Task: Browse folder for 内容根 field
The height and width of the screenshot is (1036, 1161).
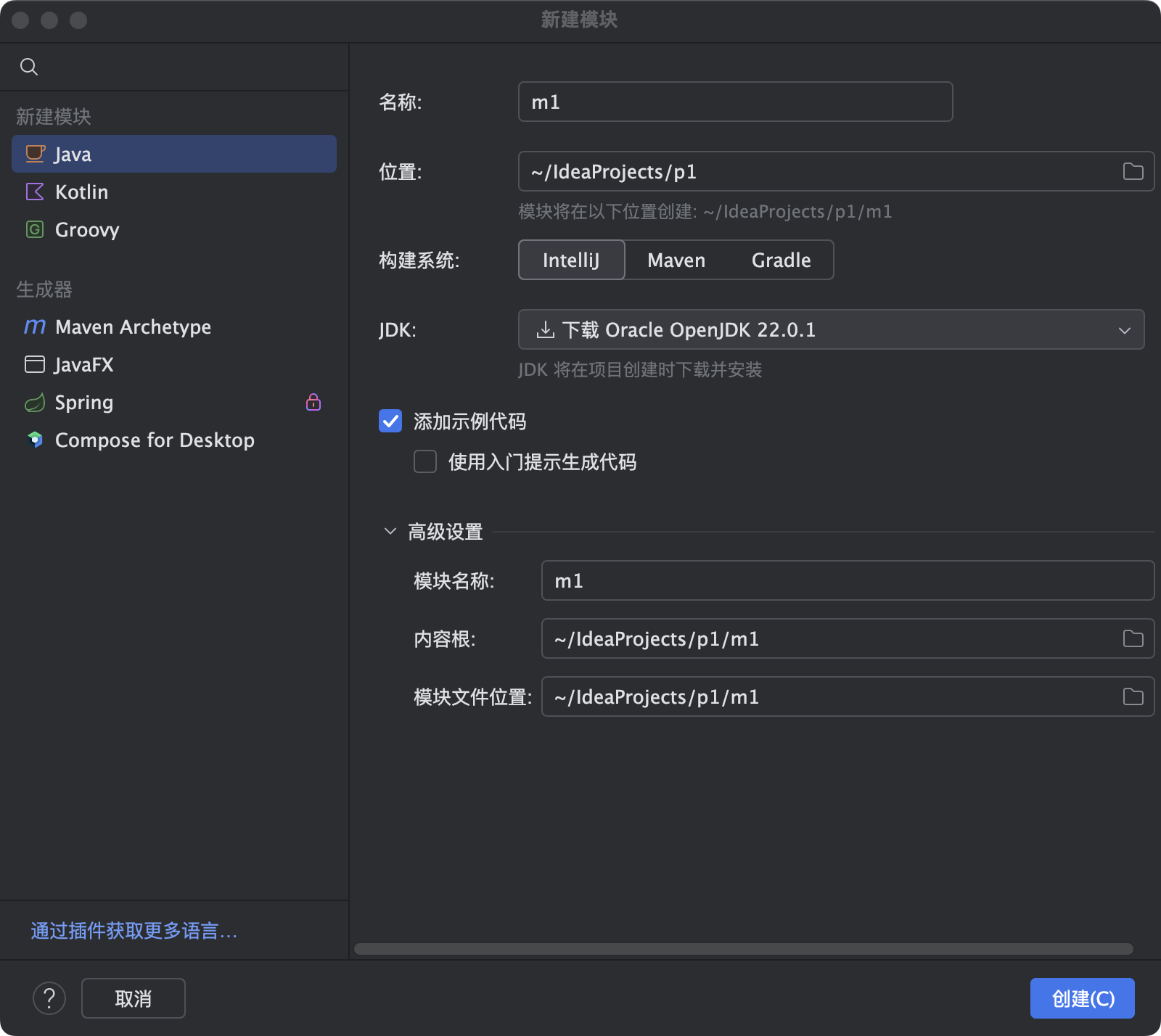Action: (1133, 638)
